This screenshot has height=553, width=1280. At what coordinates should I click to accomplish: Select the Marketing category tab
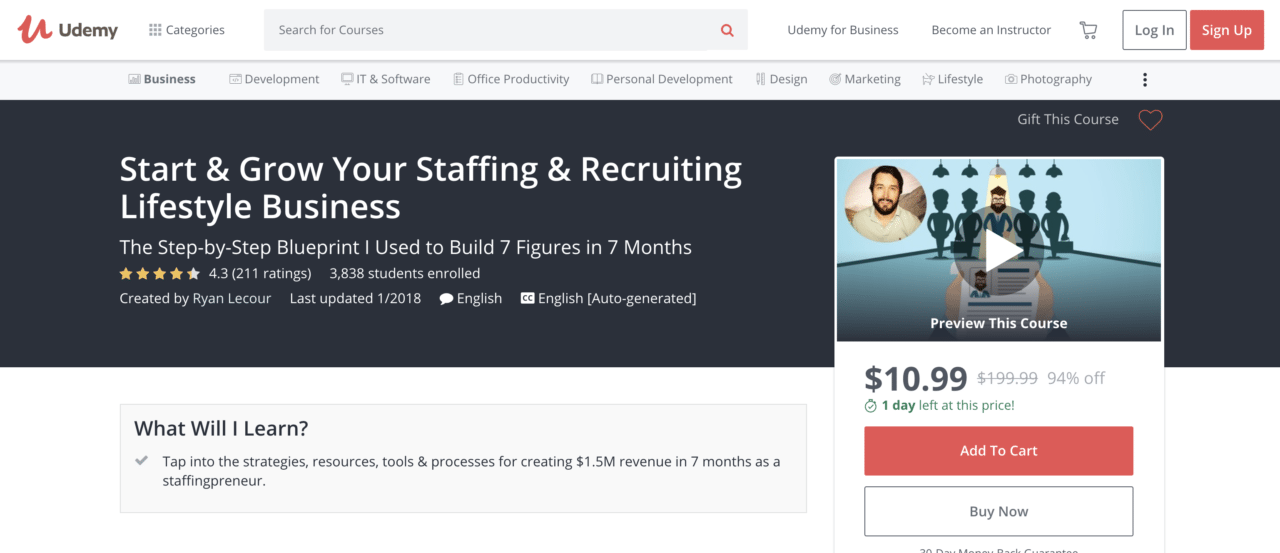pos(864,79)
